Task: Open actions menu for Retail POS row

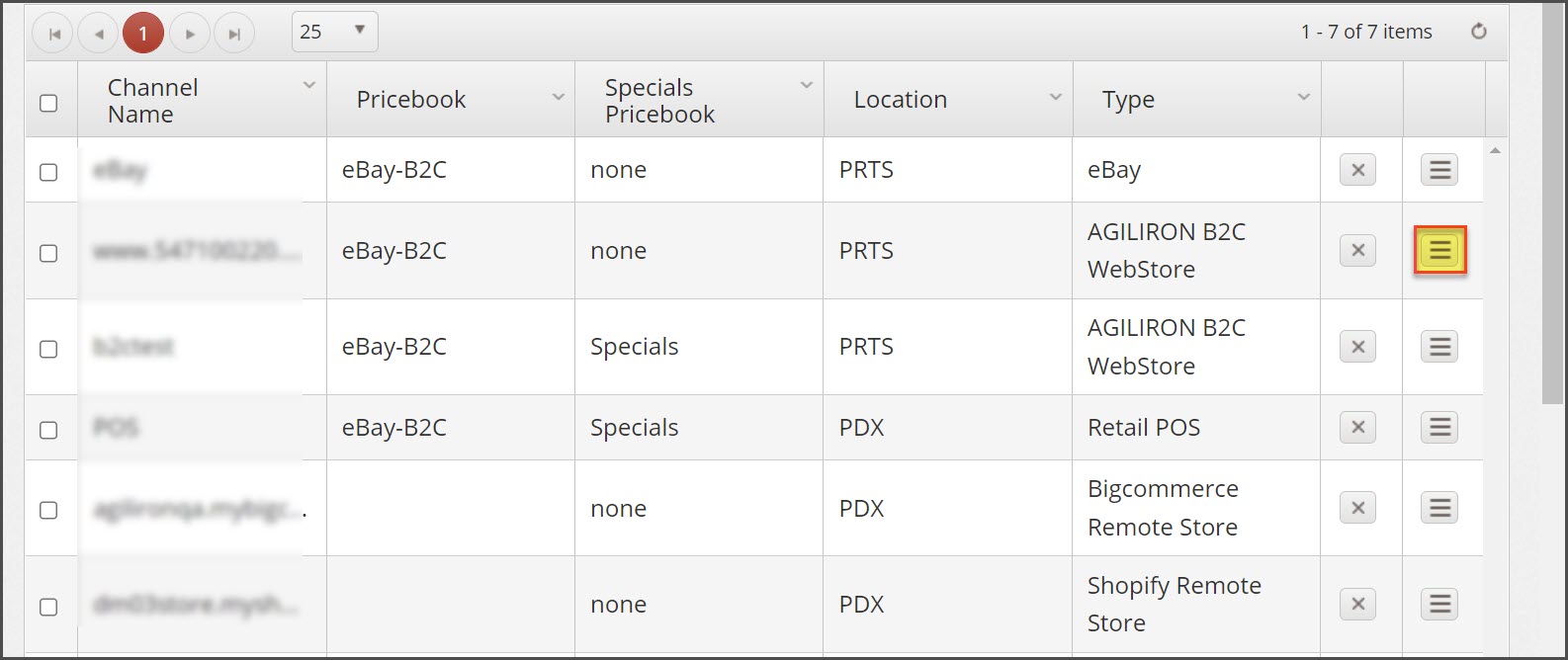Action: tap(1439, 427)
